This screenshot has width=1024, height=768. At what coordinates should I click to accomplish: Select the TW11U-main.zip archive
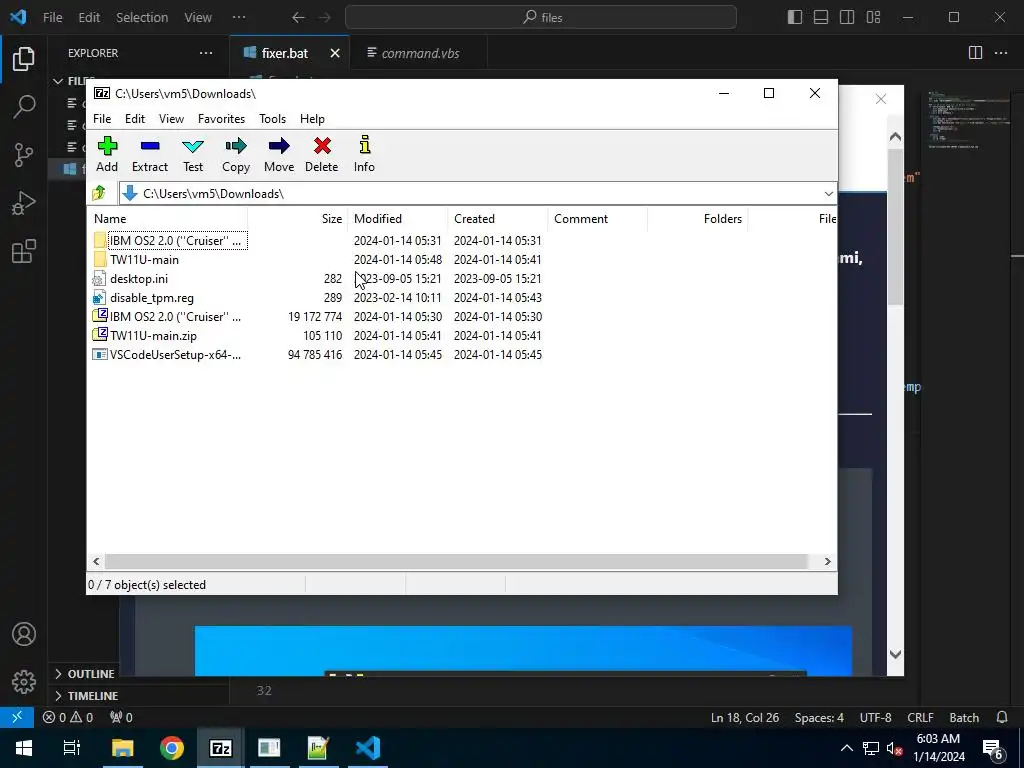click(x=153, y=336)
